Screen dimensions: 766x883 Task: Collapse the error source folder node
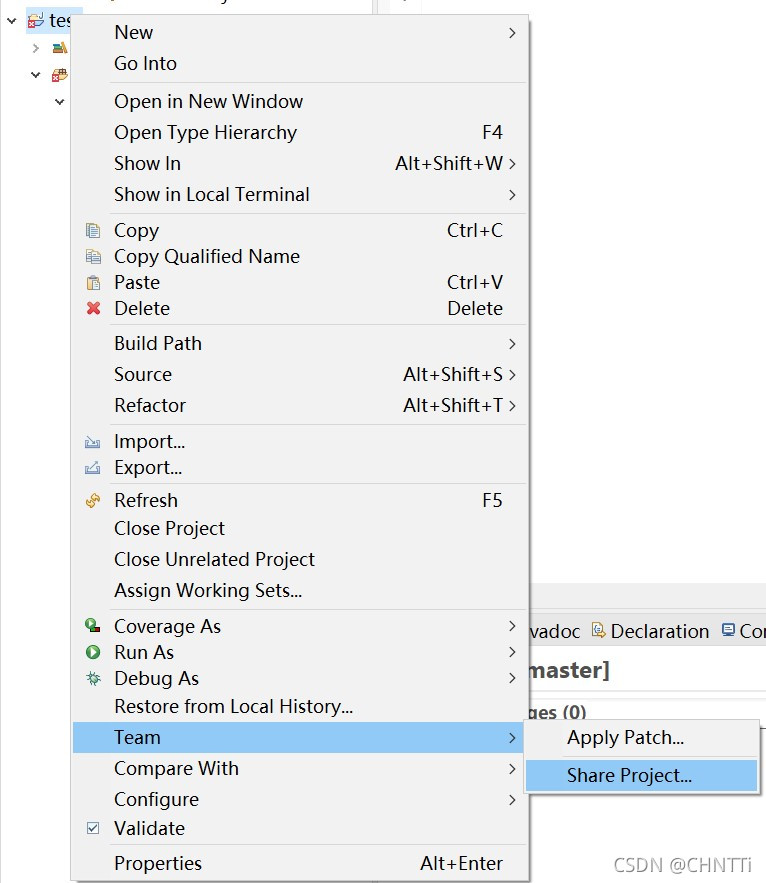point(35,74)
